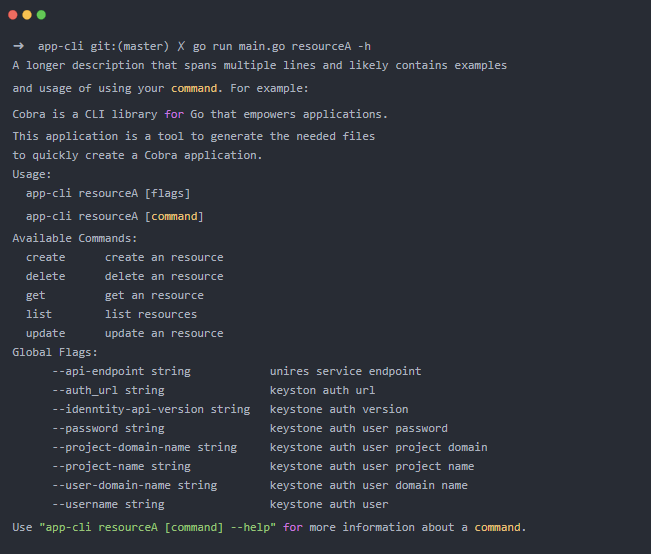Click the 'Global Flags:' heading
Screen dimensions: 651x554
point(55,352)
